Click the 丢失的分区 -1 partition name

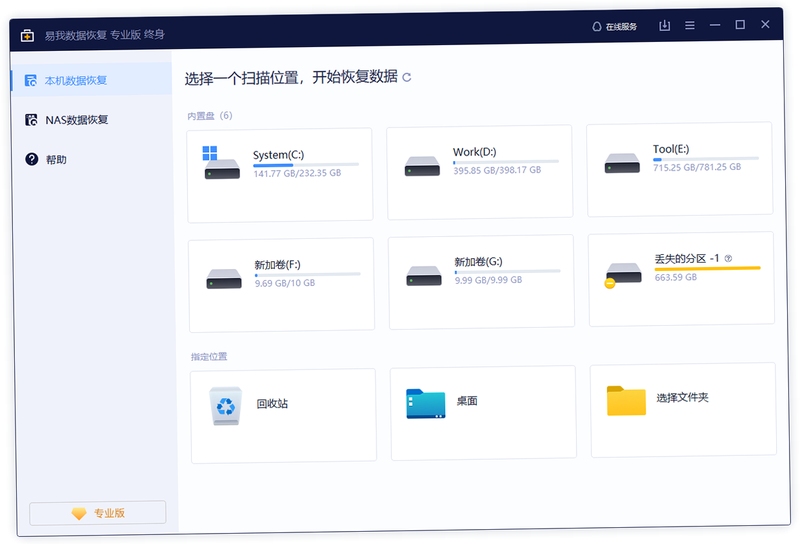687,259
